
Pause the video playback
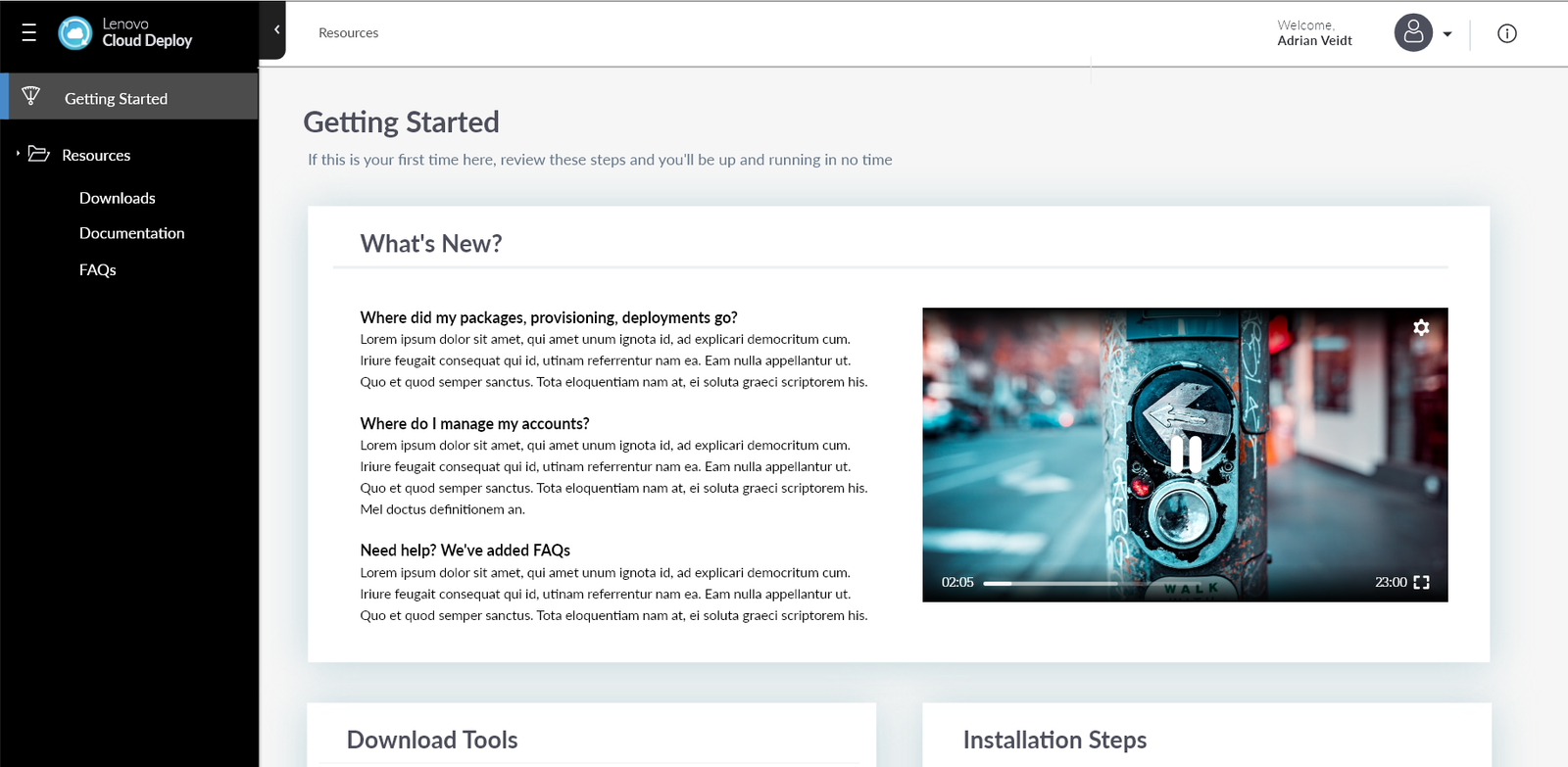1185,454
